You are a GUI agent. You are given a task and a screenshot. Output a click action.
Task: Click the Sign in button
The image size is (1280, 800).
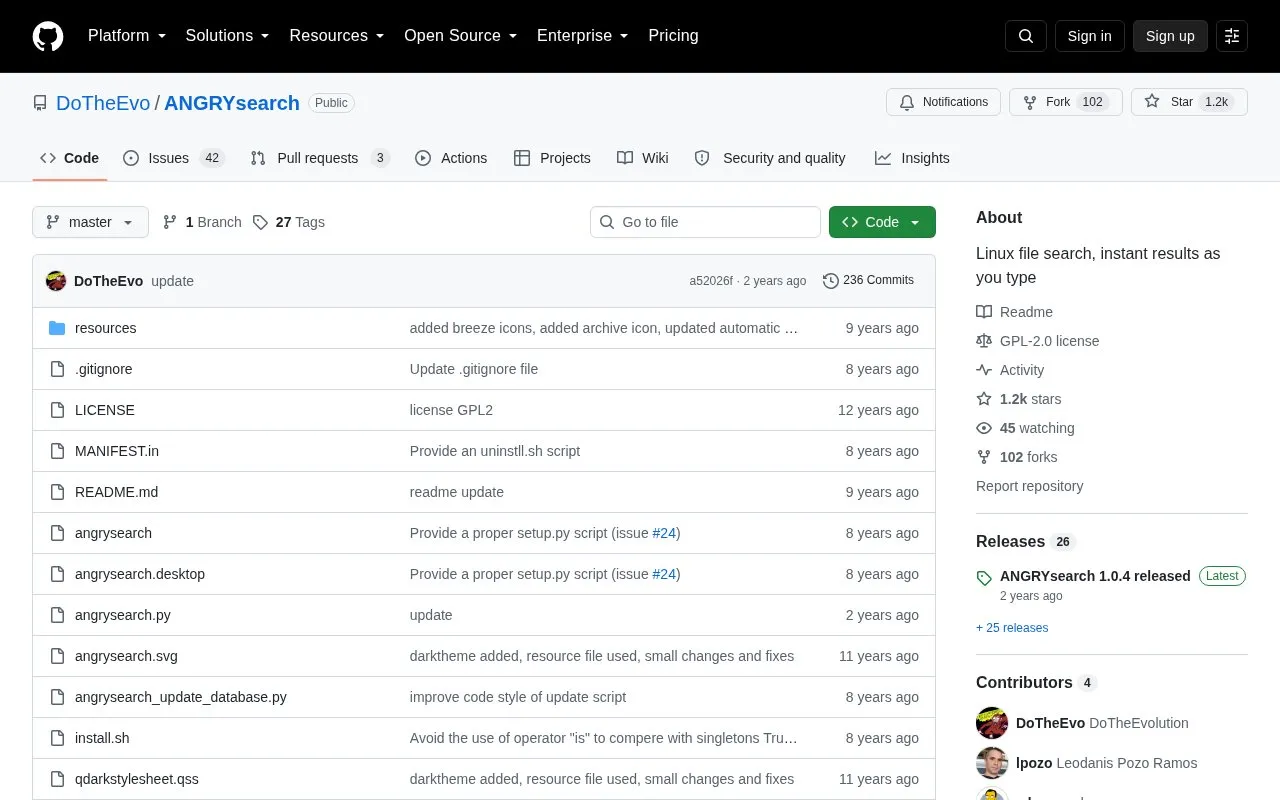tap(1089, 36)
